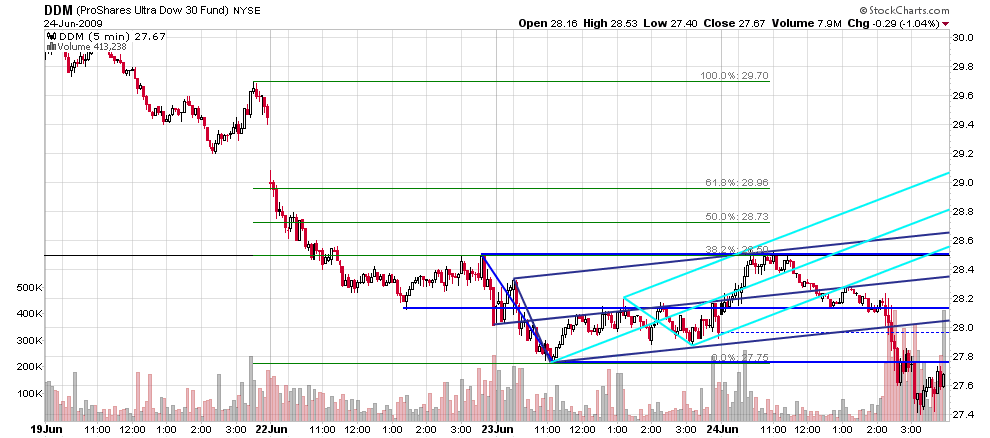Click the DDM ticker symbol title
This screenshot has height=438, width=990.
click(58, 10)
